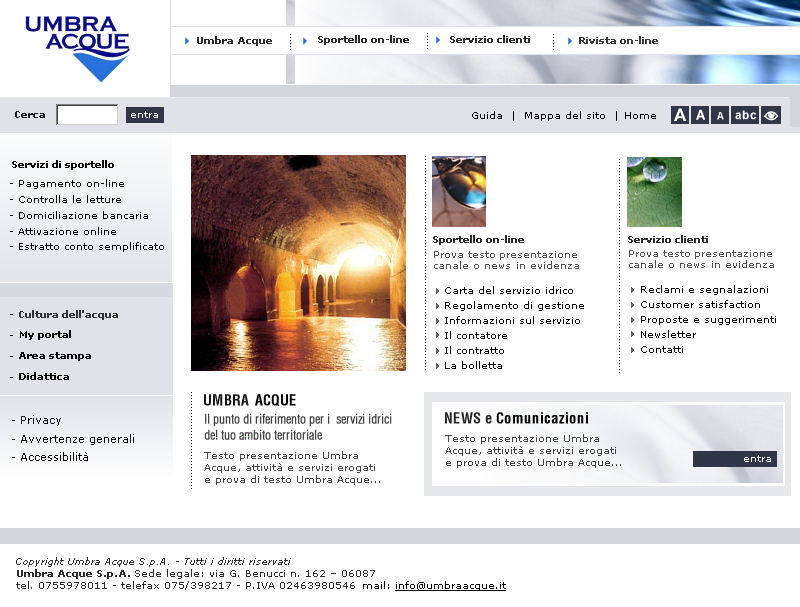Click the copyright notice text in footer
800x607 pixels.
click(x=153, y=562)
